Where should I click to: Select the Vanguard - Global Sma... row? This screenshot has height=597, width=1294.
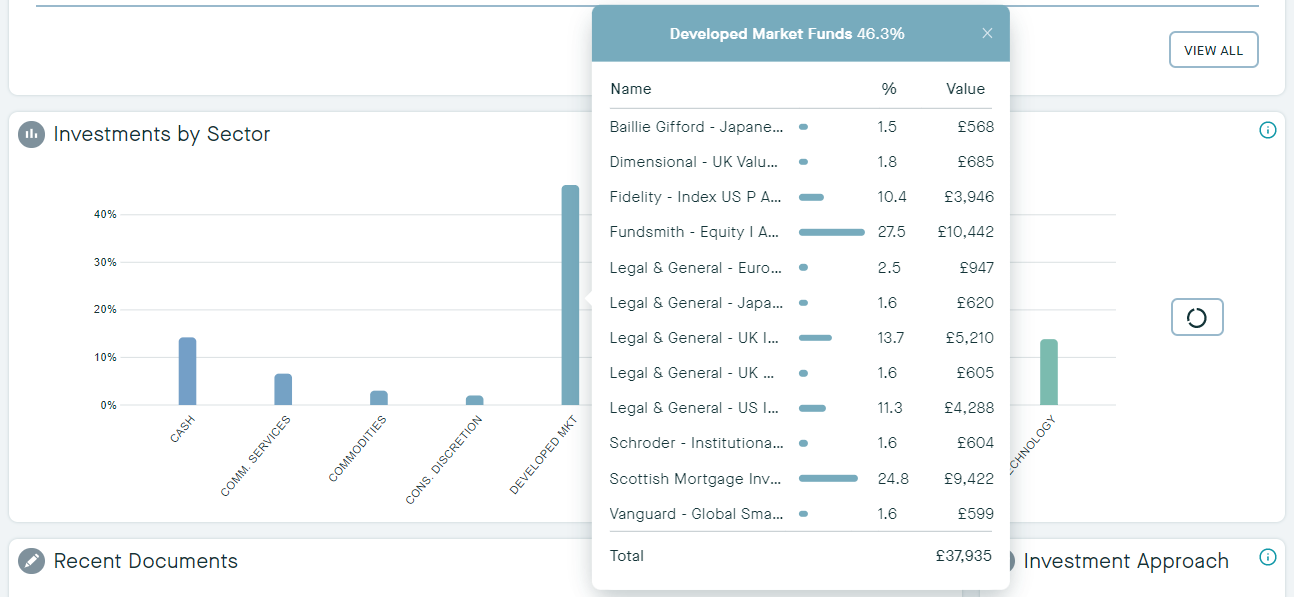pos(801,514)
